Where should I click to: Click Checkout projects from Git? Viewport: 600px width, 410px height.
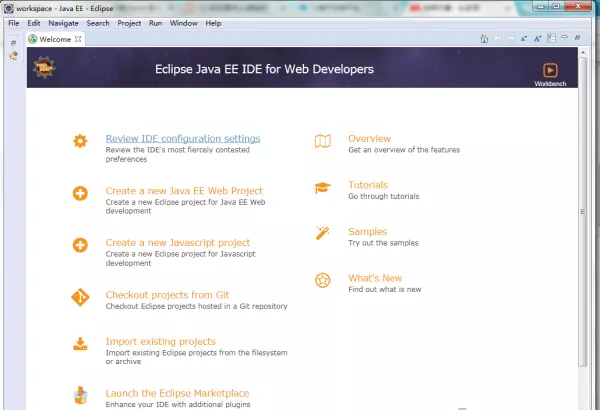coord(167,295)
